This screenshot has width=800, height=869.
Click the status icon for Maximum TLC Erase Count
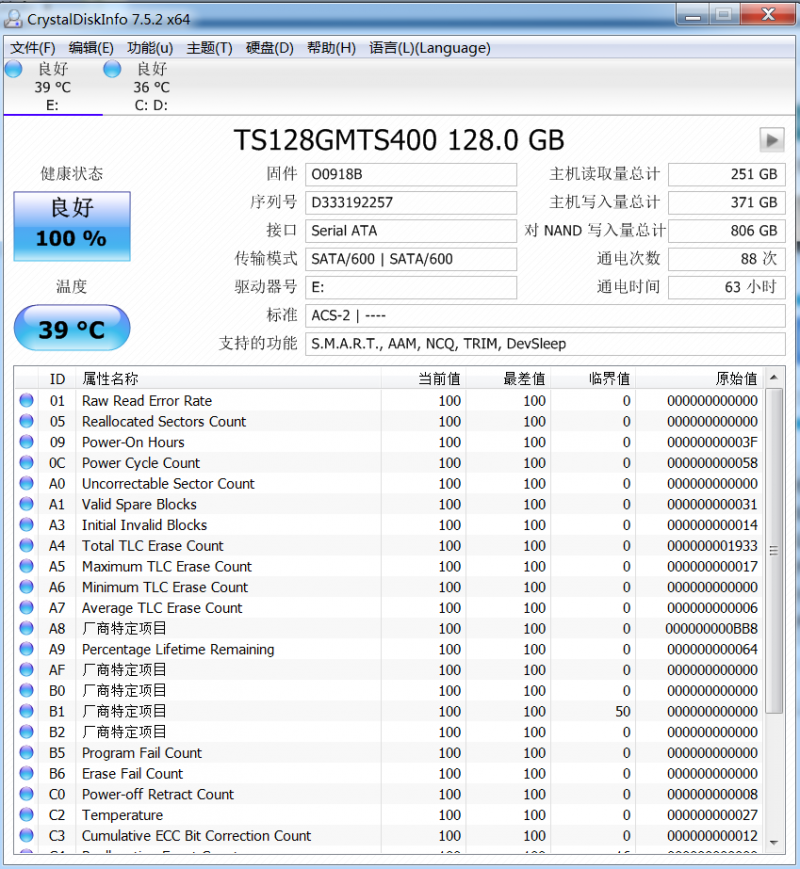pos(26,566)
